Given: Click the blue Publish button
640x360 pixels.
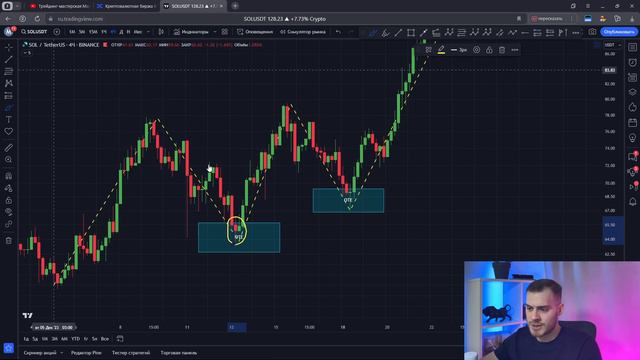Looking at the screenshot, I should 619,32.
